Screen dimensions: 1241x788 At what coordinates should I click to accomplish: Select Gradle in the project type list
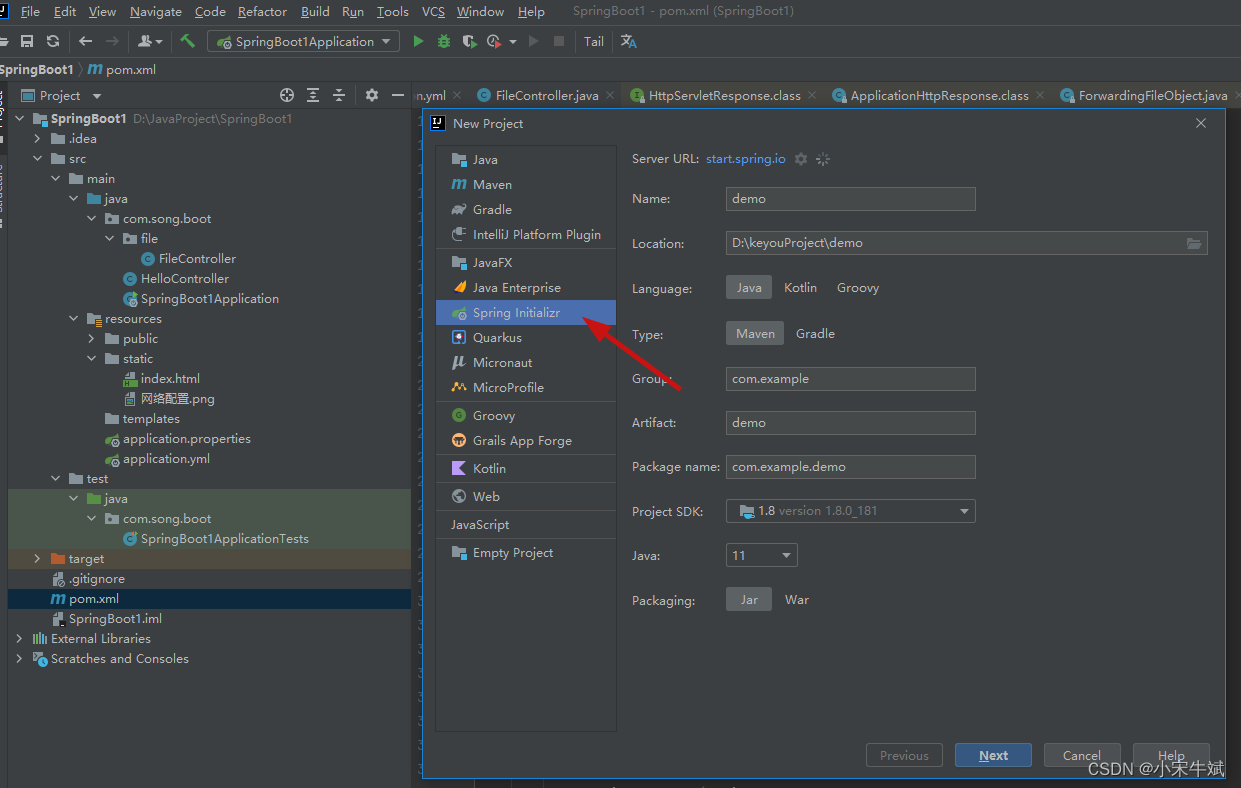(526, 209)
